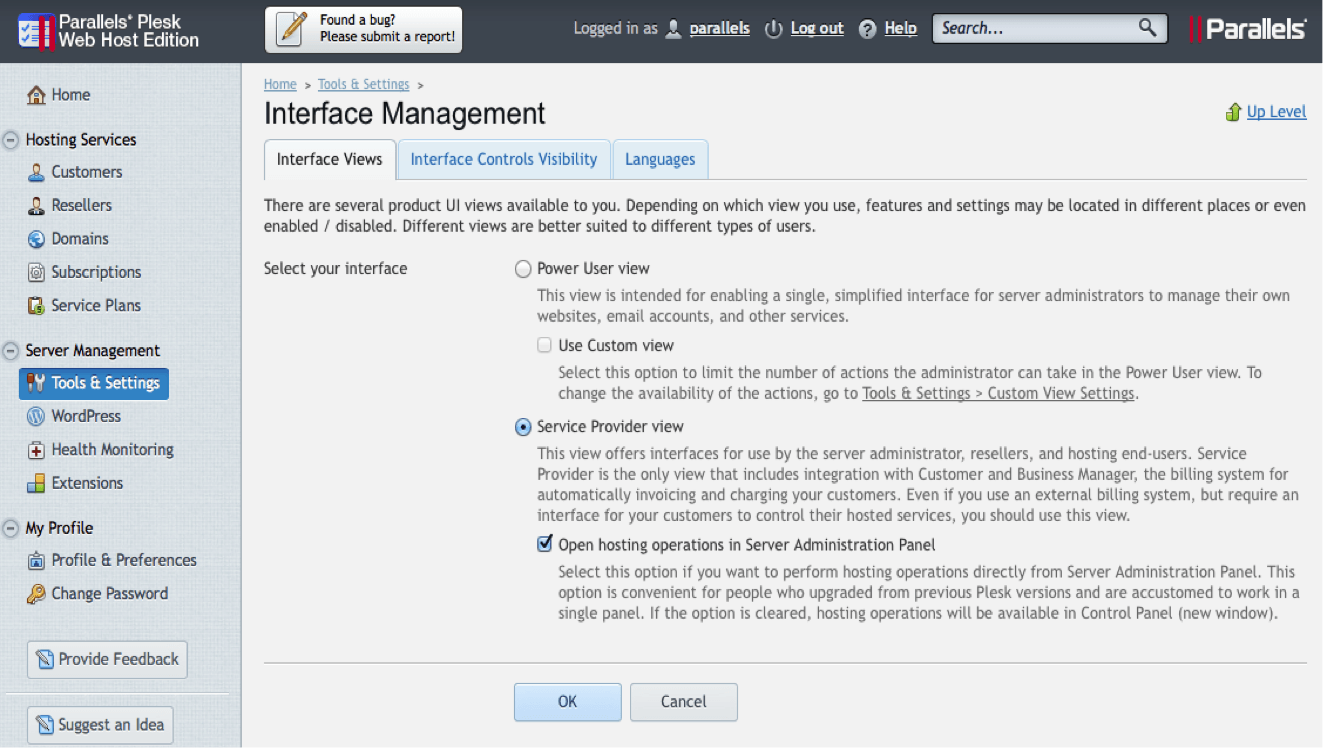This screenshot has width=1323, height=748.
Task: Uncheck Open hosting operations in Server Administration Panel
Action: pyautogui.click(x=545, y=545)
